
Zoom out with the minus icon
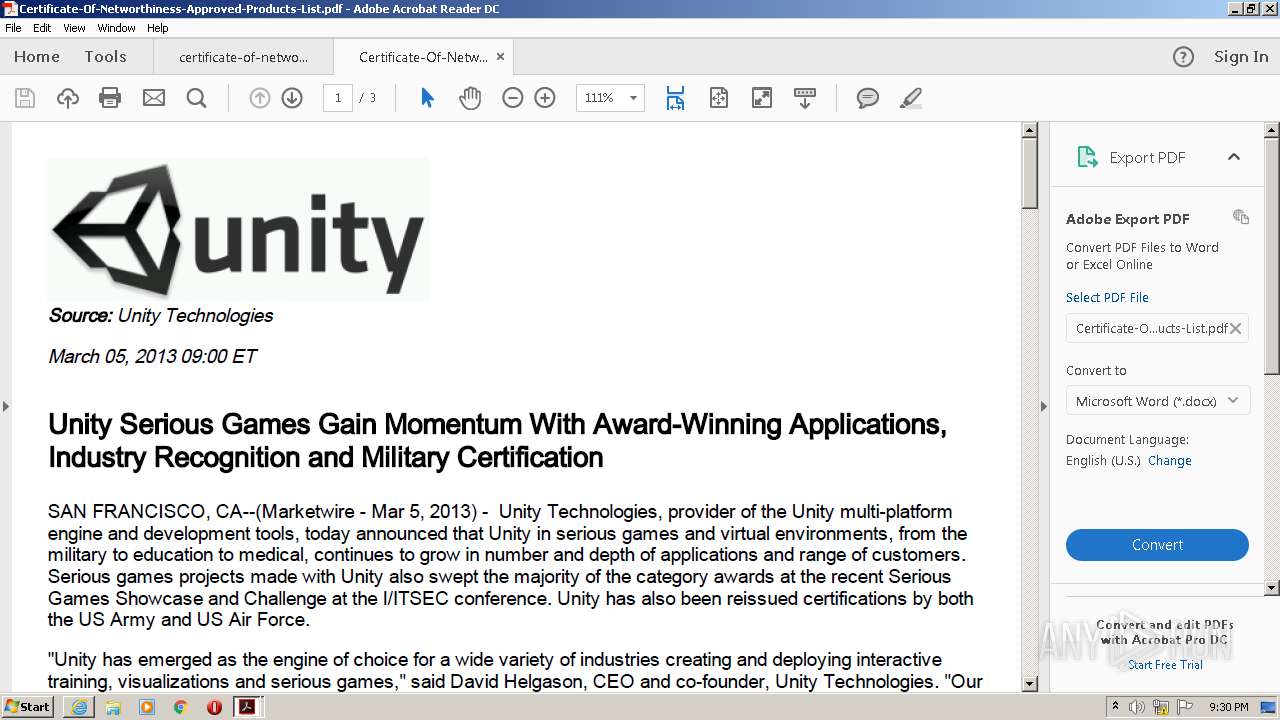(512, 98)
